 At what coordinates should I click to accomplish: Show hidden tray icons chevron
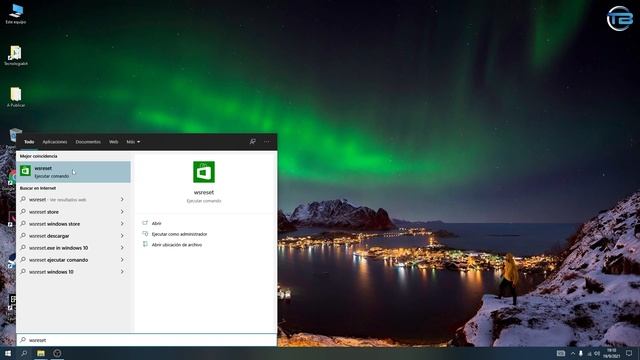(573, 353)
